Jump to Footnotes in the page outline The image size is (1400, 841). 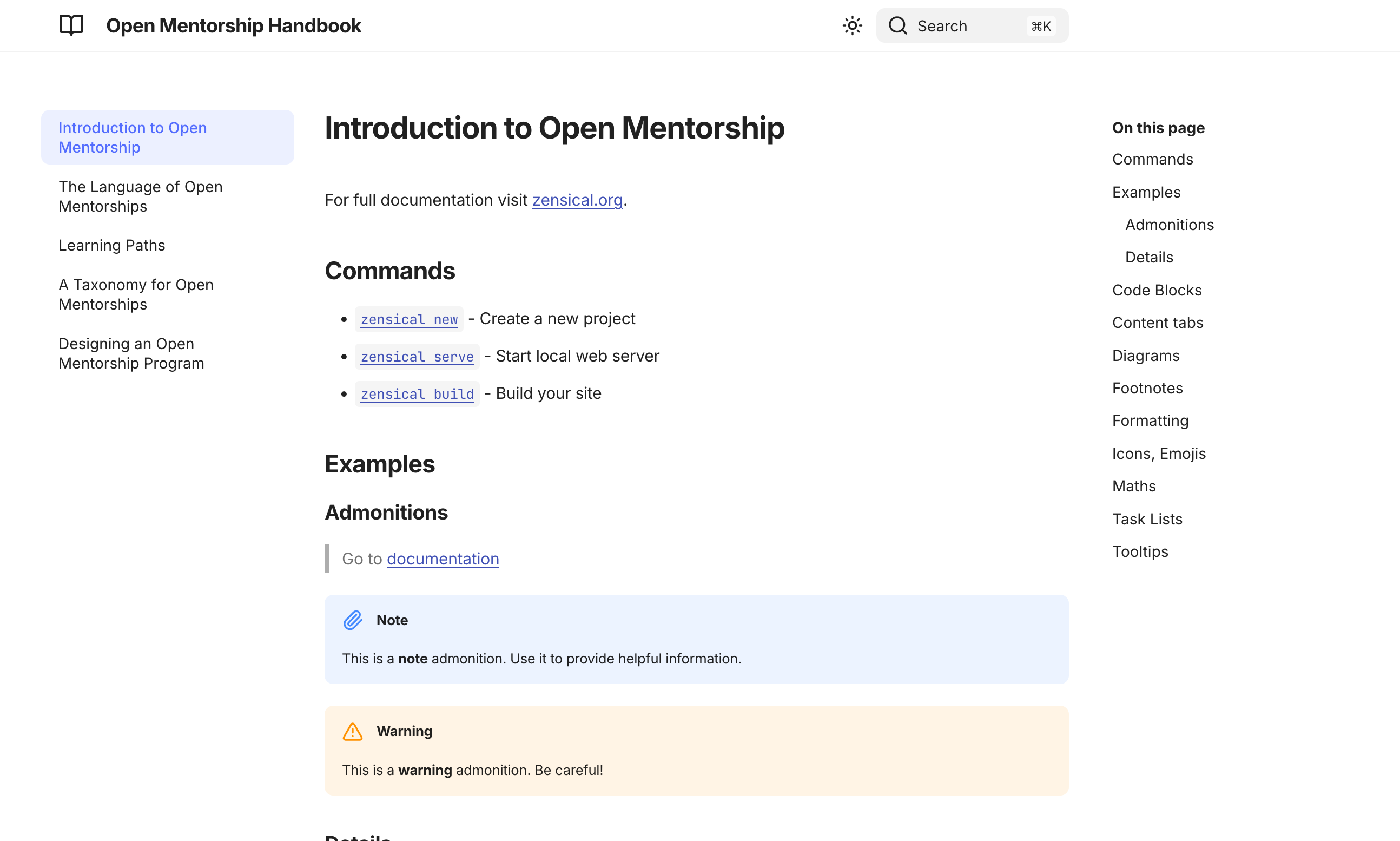(1147, 388)
